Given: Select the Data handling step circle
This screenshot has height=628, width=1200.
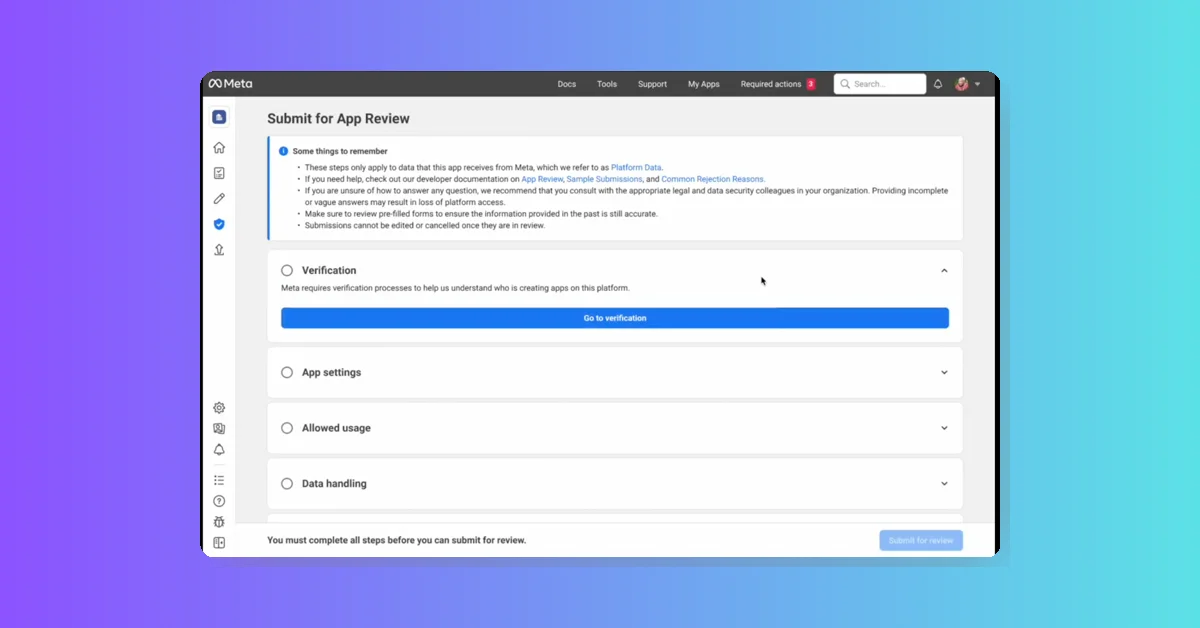Looking at the screenshot, I should point(287,484).
